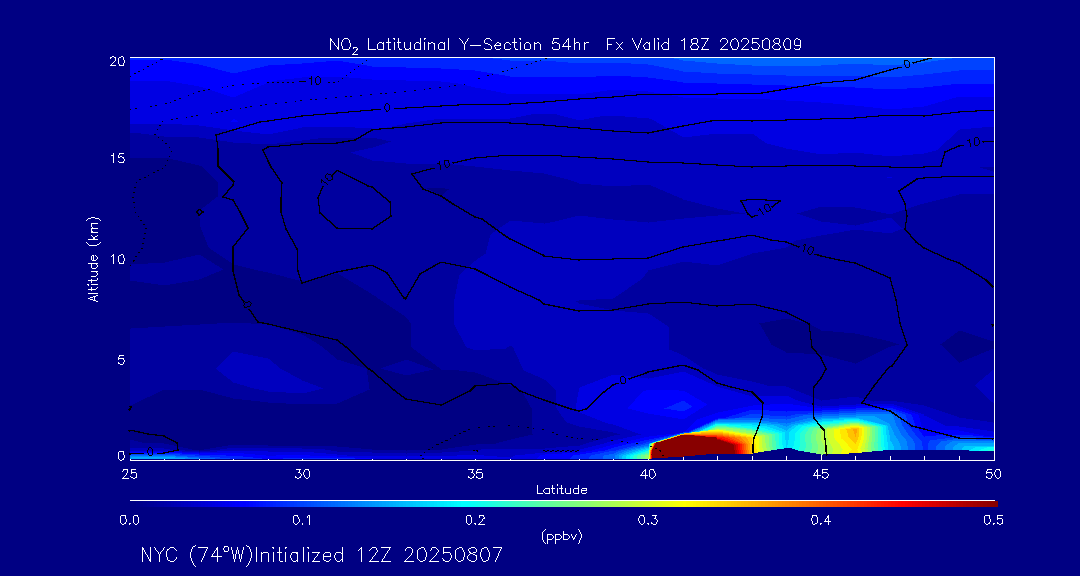This screenshot has width=1080, height=576.
Task: Select the 0.3 value on the colorbar
Action: pos(648,520)
